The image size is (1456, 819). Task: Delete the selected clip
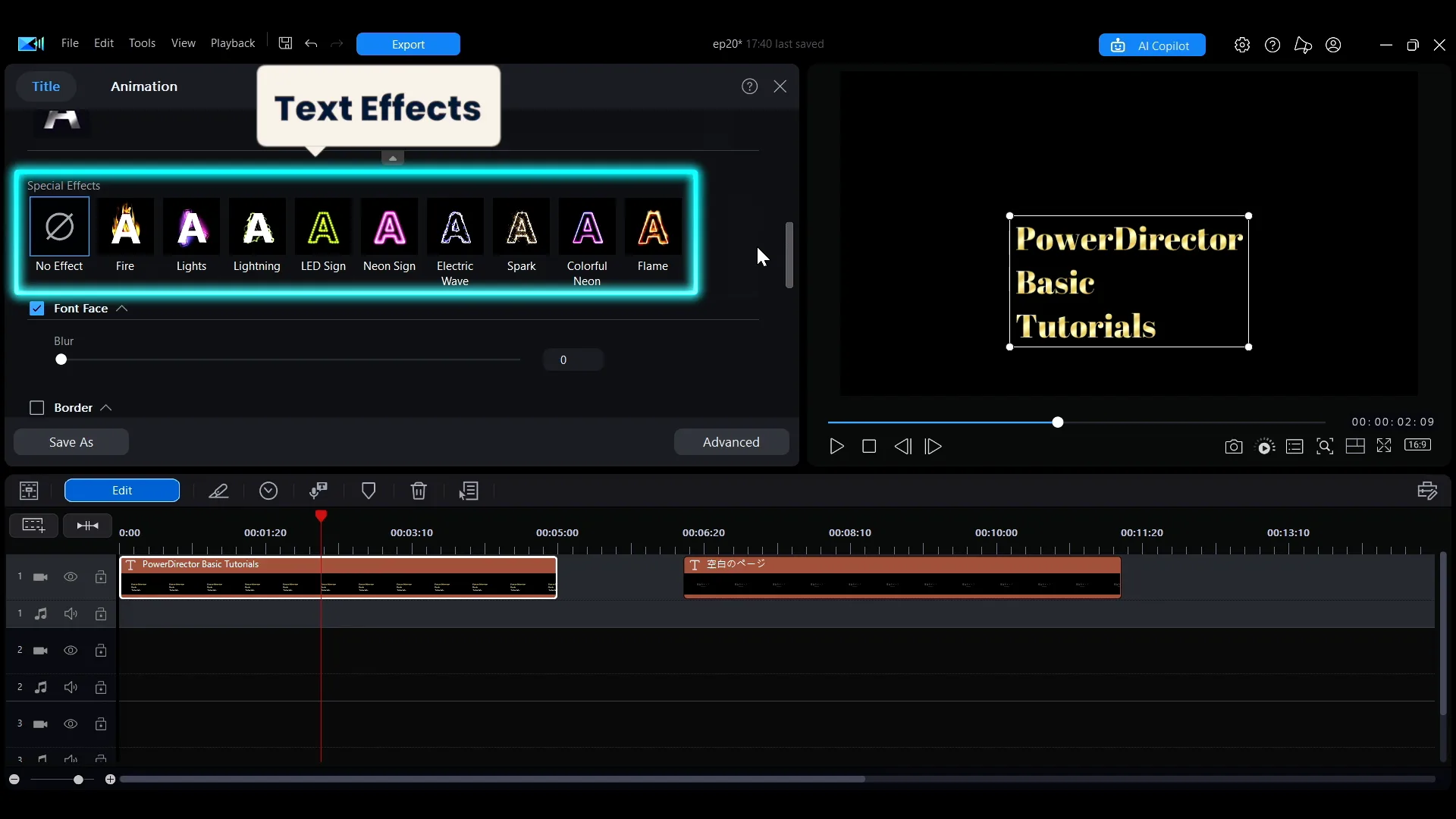point(419,491)
